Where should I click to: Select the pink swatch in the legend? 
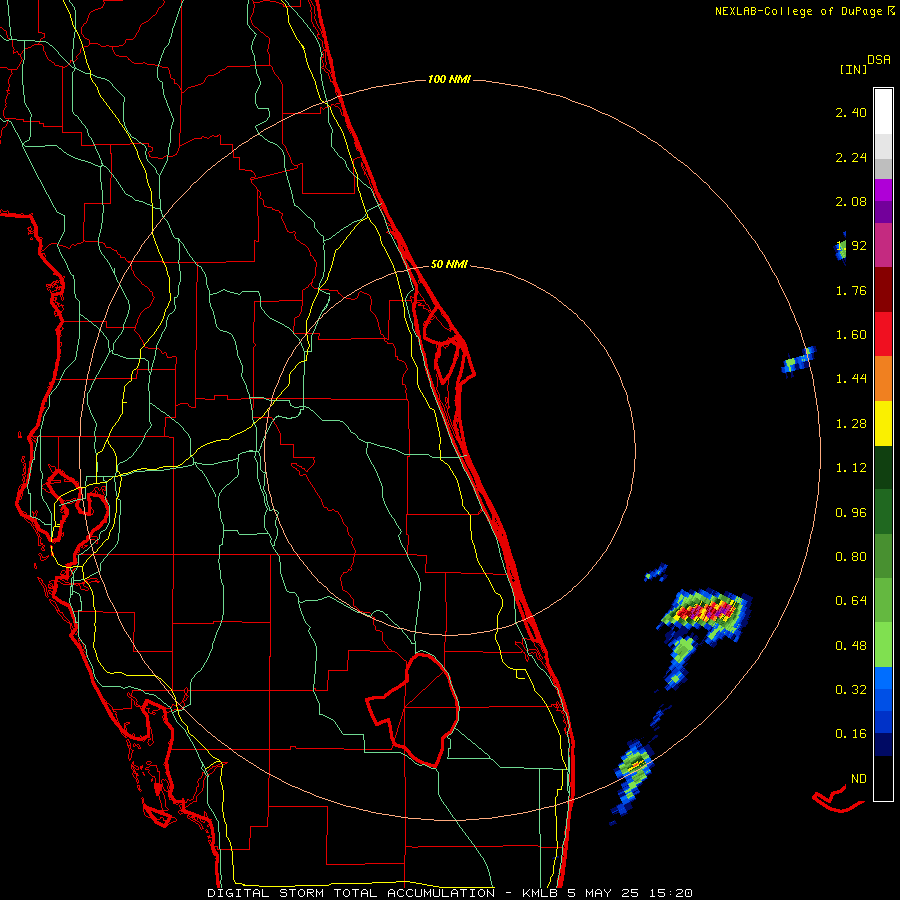point(883,245)
